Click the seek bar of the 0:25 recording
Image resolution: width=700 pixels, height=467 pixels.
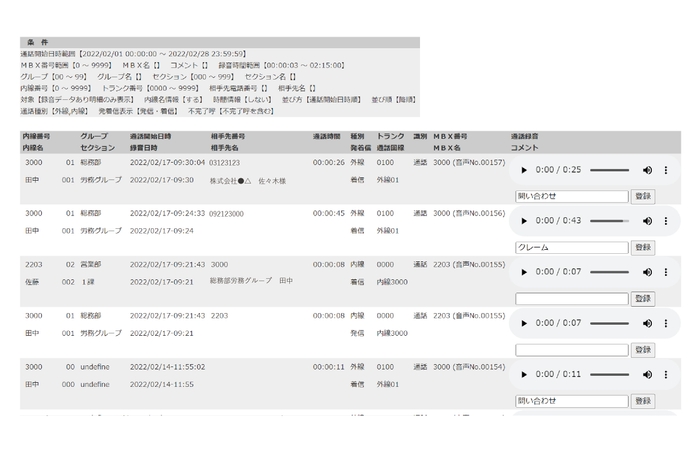609,170
